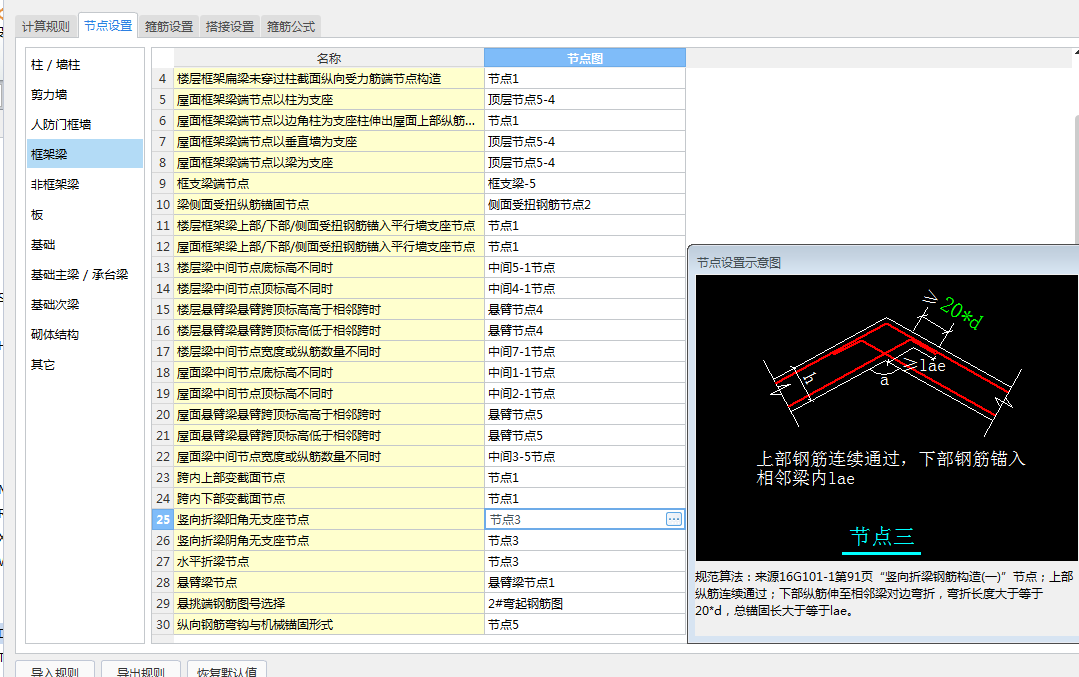
Task: Click 框支梁-5 in row 9
Action: (x=585, y=184)
